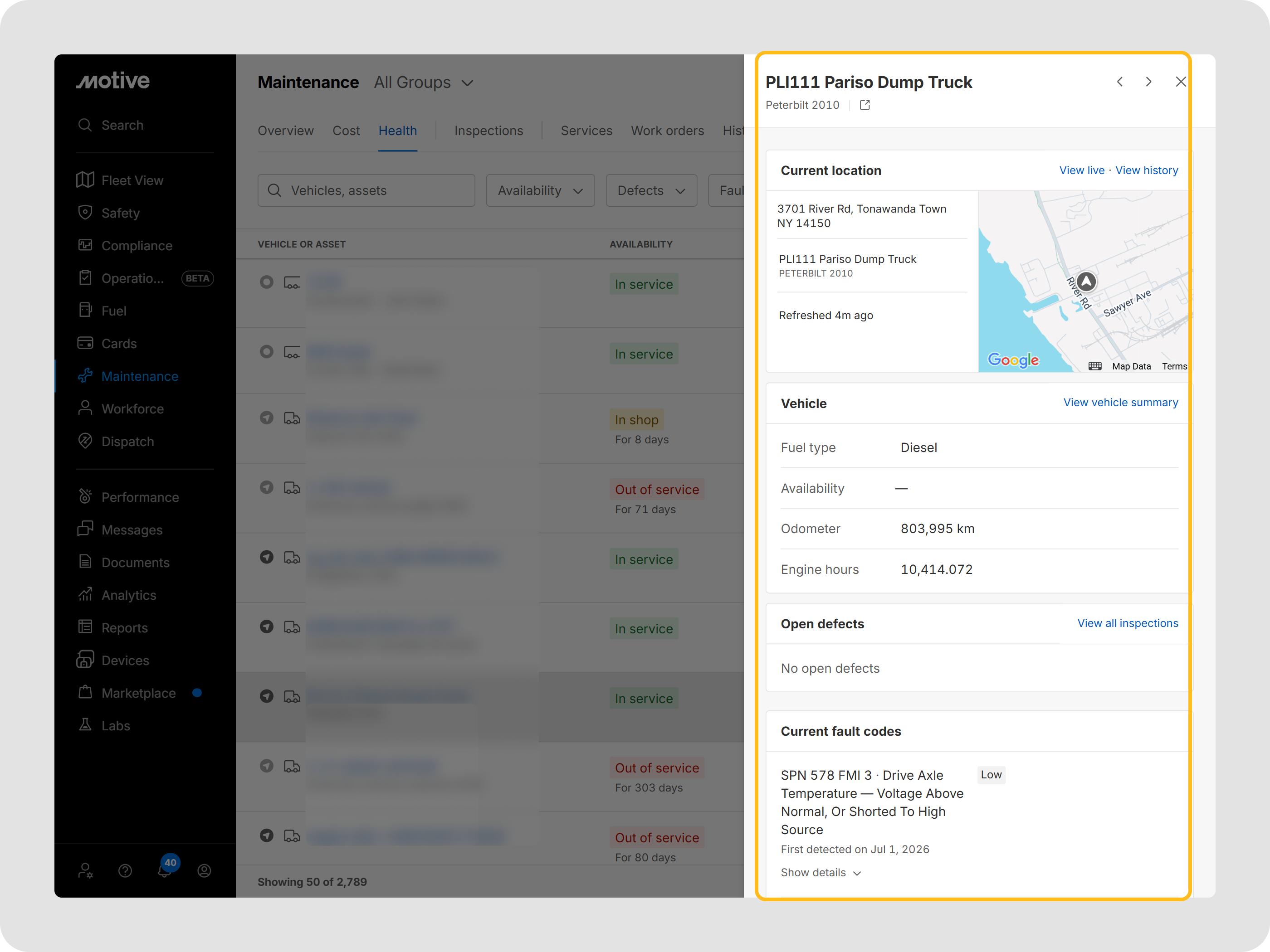Go to Documents
The width and height of the screenshot is (1270, 952).
point(123,563)
